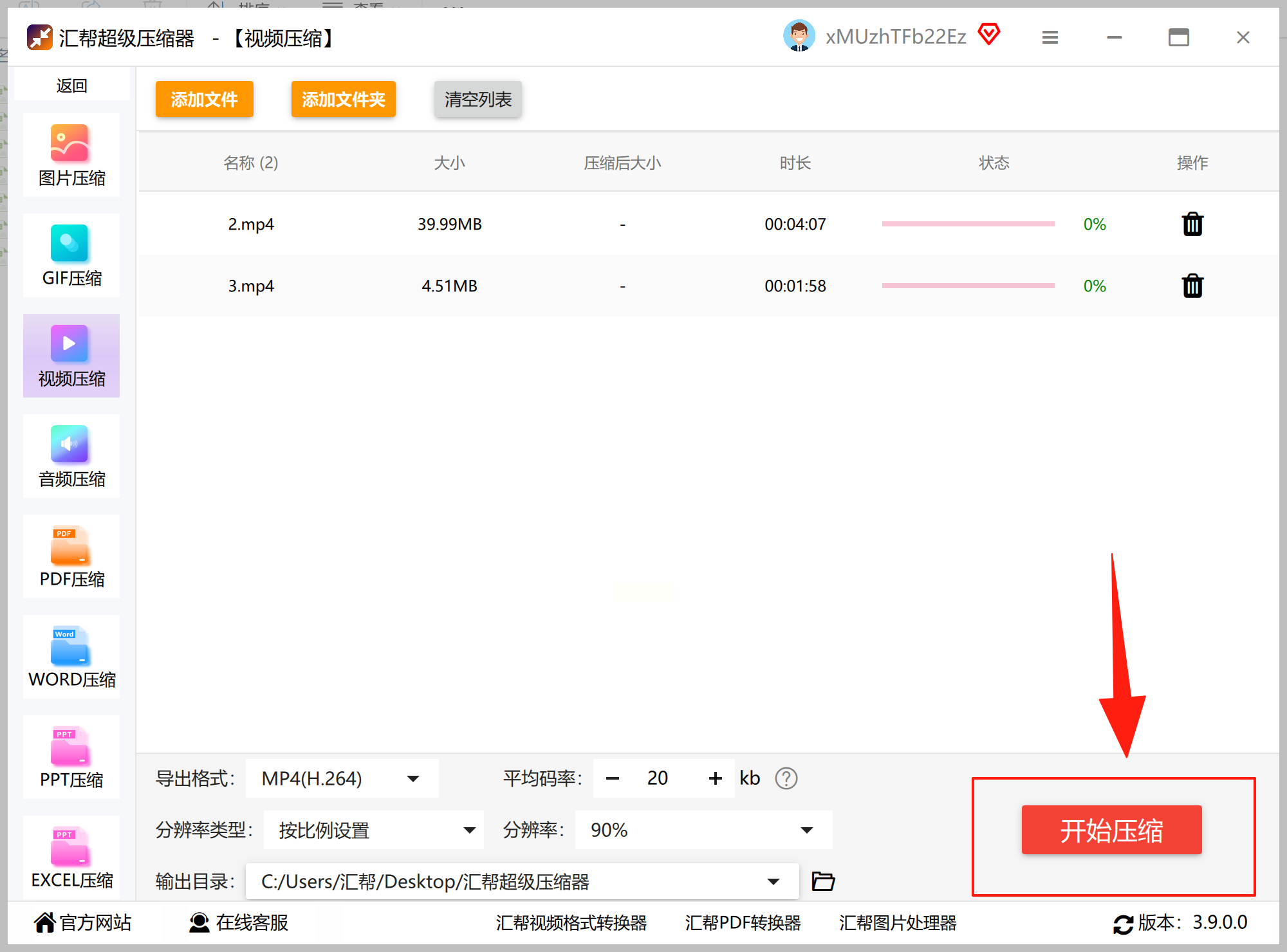1287x952 pixels.
Task: Click the bitrate help question mark
Action: (x=786, y=778)
